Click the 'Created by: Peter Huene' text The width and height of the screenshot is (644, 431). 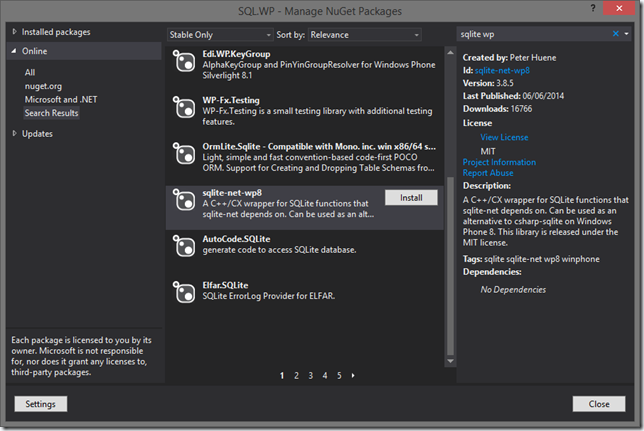coord(509,58)
